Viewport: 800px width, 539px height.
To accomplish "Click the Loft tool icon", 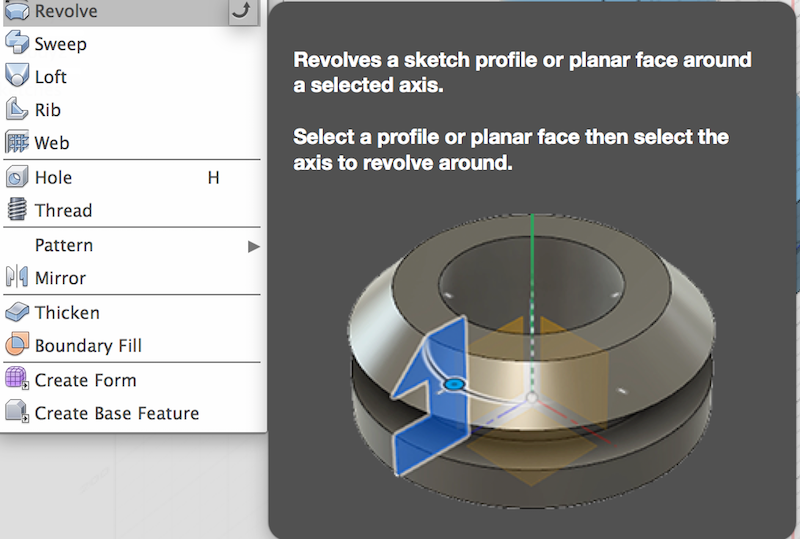I will click(x=17, y=76).
